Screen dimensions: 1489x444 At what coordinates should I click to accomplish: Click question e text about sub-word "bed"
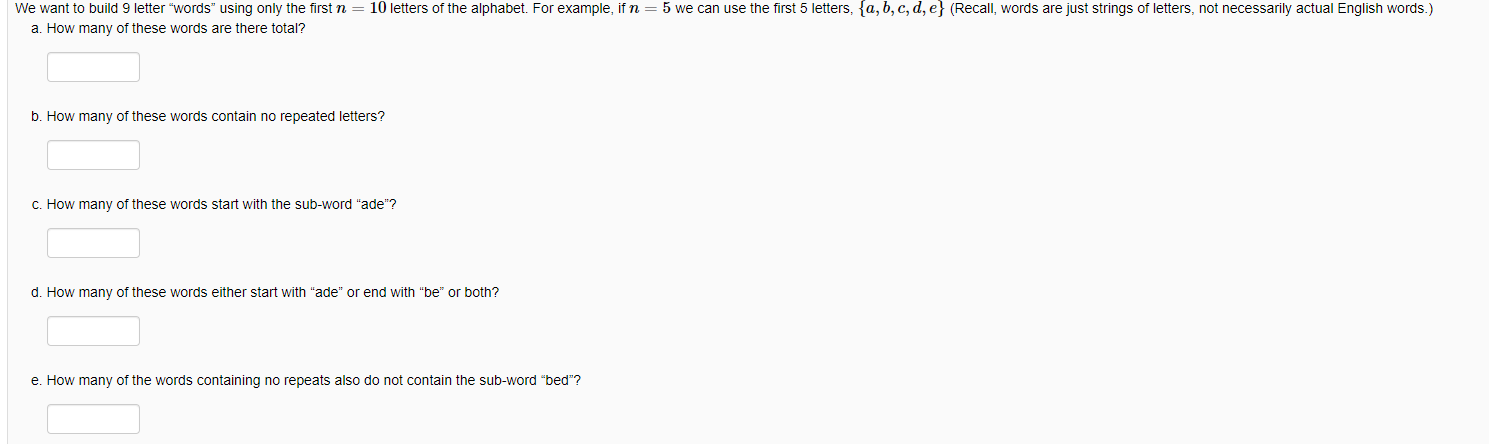pos(314,380)
